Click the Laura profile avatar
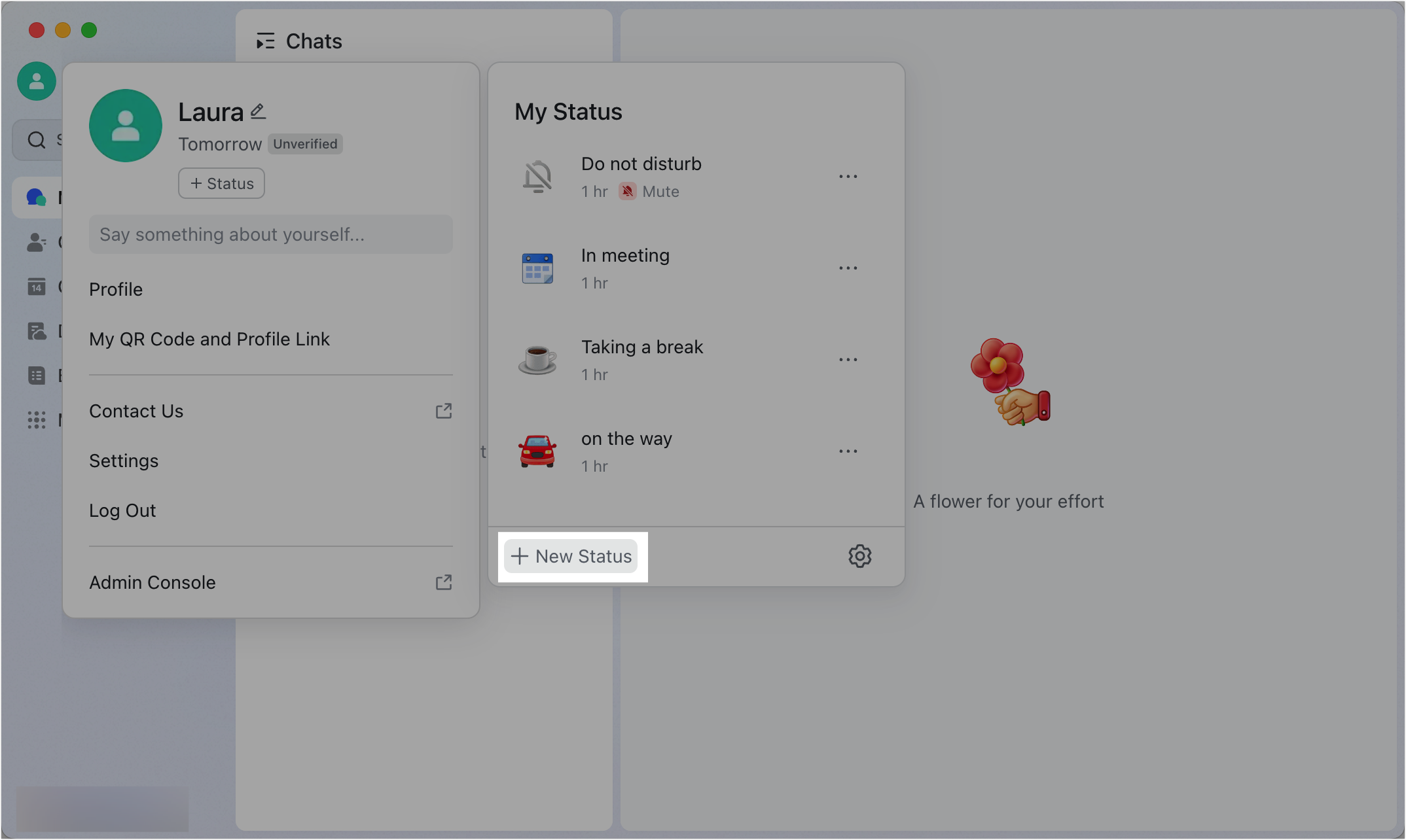This screenshot has height=840, width=1406. [126, 126]
